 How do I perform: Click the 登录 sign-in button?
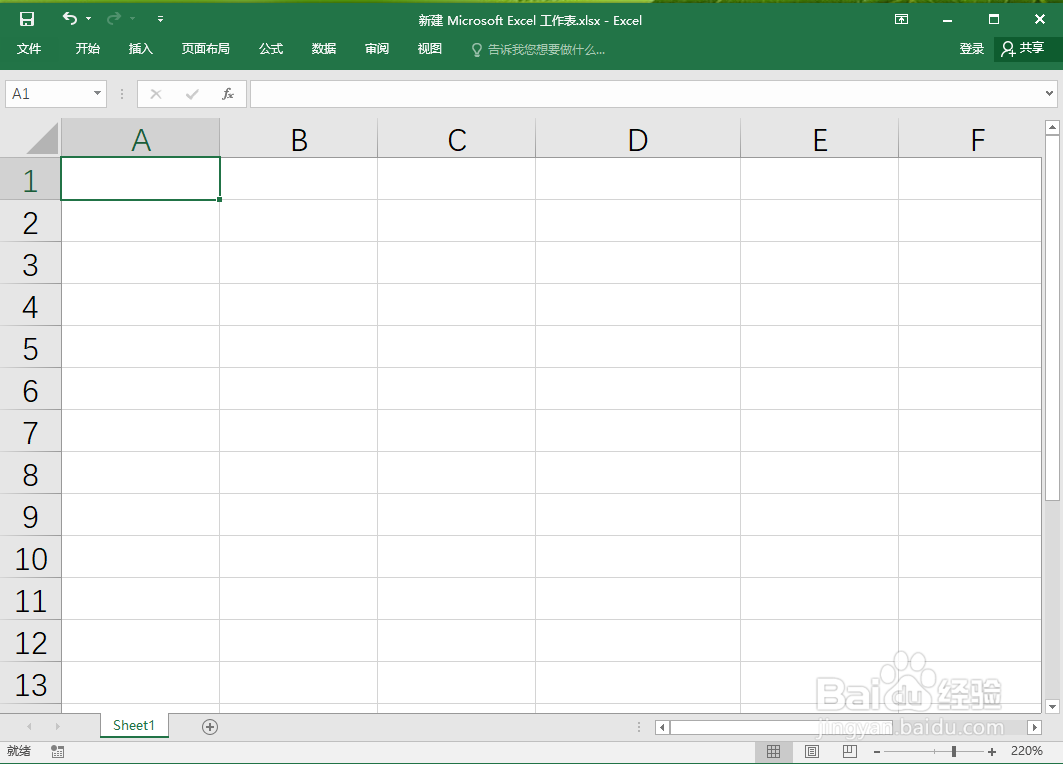(x=971, y=49)
